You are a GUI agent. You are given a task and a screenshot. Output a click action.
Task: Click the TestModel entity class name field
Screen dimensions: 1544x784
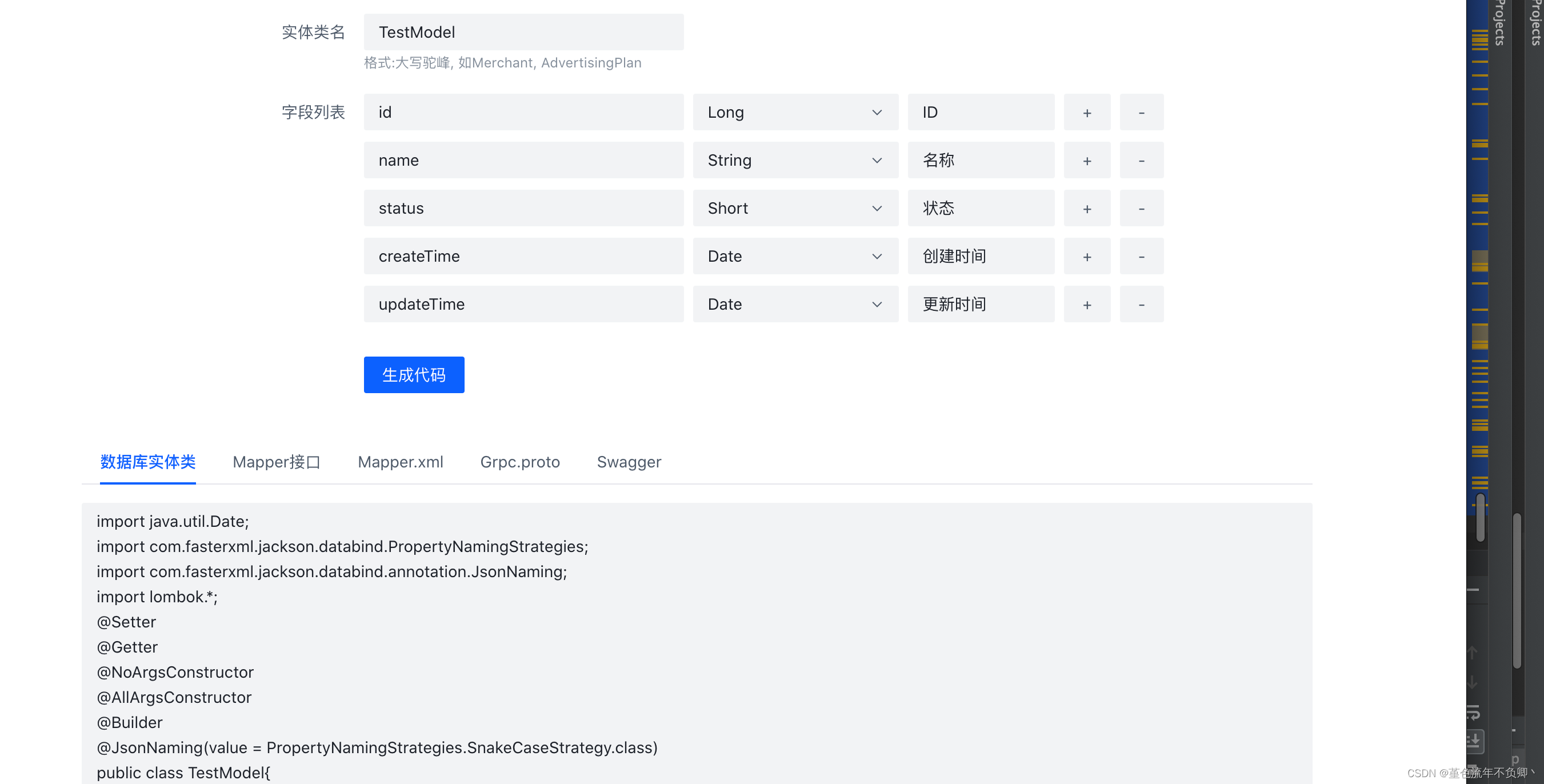point(523,33)
